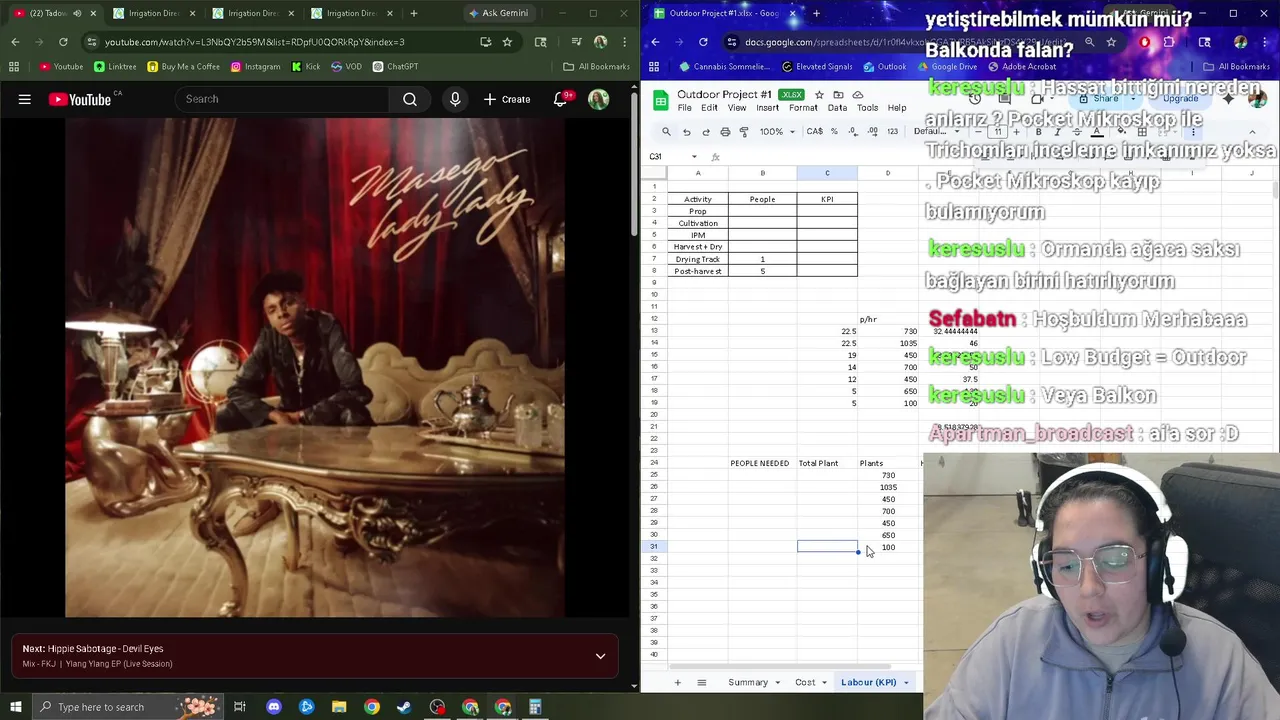Viewport: 1280px width, 720px height.
Task: Start voice search with the microphone icon
Action: coord(455,99)
